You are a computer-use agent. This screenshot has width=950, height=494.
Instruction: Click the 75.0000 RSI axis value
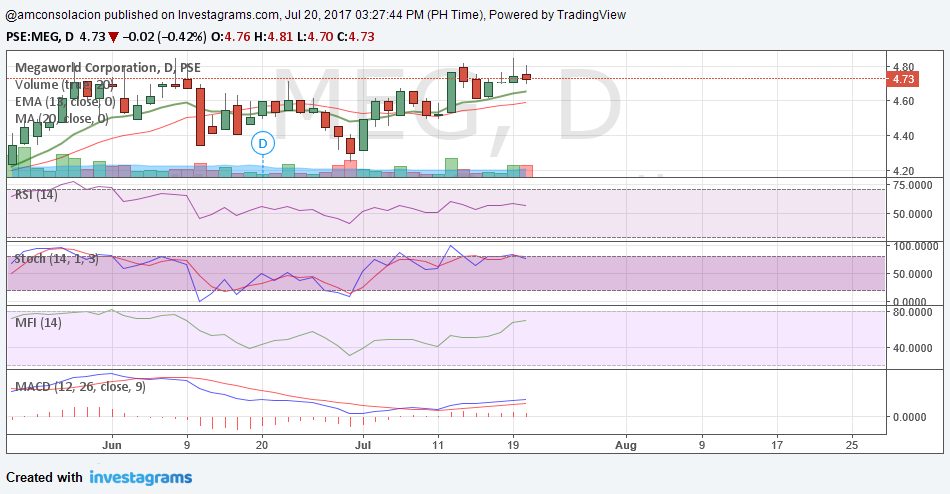912,185
